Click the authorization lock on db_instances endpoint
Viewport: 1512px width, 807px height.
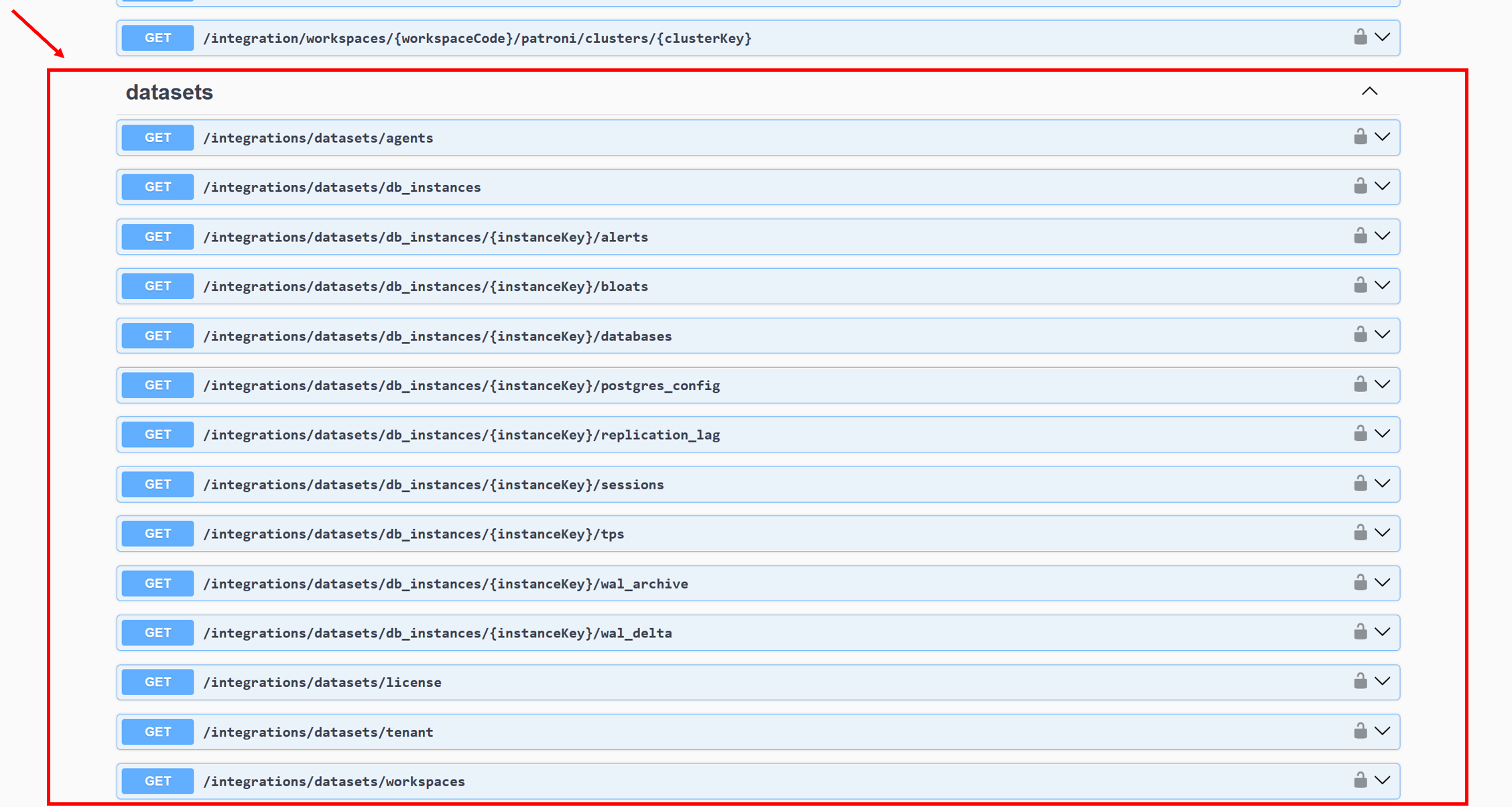click(1360, 186)
